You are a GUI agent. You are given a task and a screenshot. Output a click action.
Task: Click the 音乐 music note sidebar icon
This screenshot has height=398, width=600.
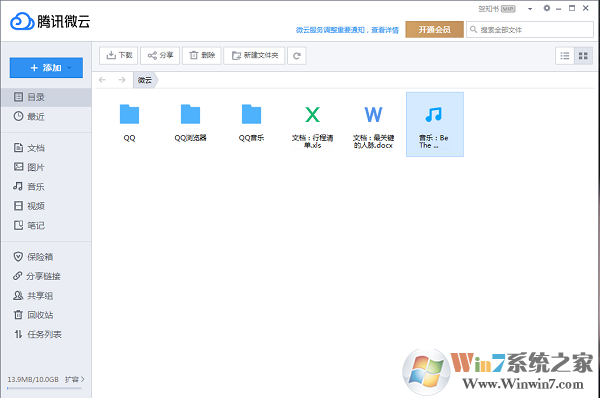pyautogui.click(x=18, y=186)
